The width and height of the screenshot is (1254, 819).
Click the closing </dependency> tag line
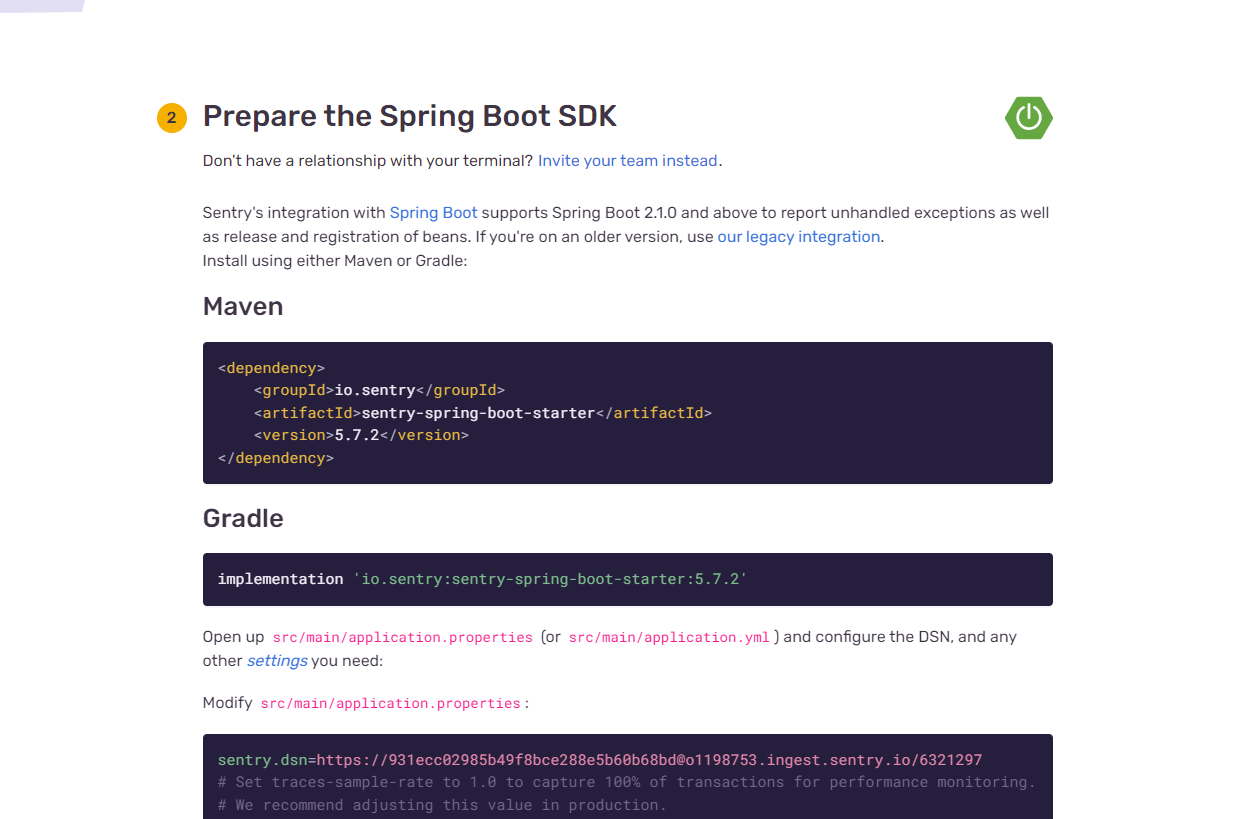pos(275,458)
